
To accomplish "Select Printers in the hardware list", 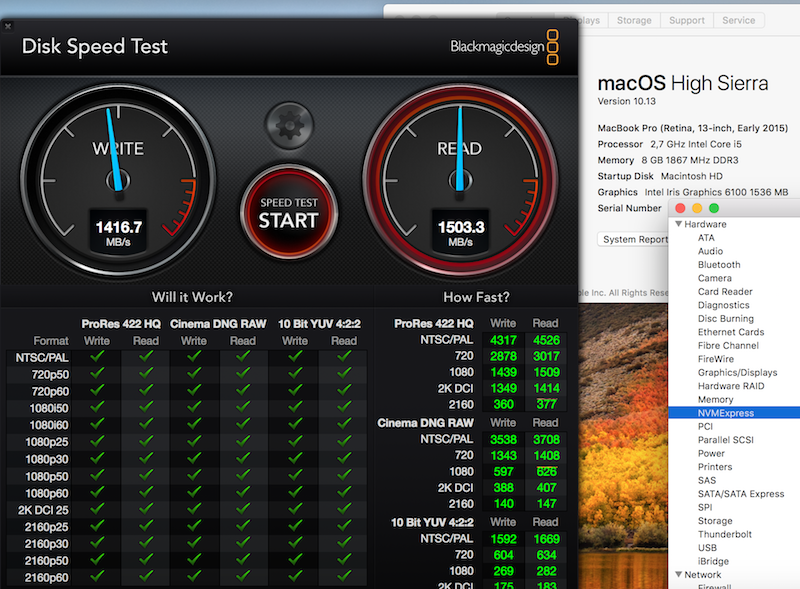I will [715, 467].
